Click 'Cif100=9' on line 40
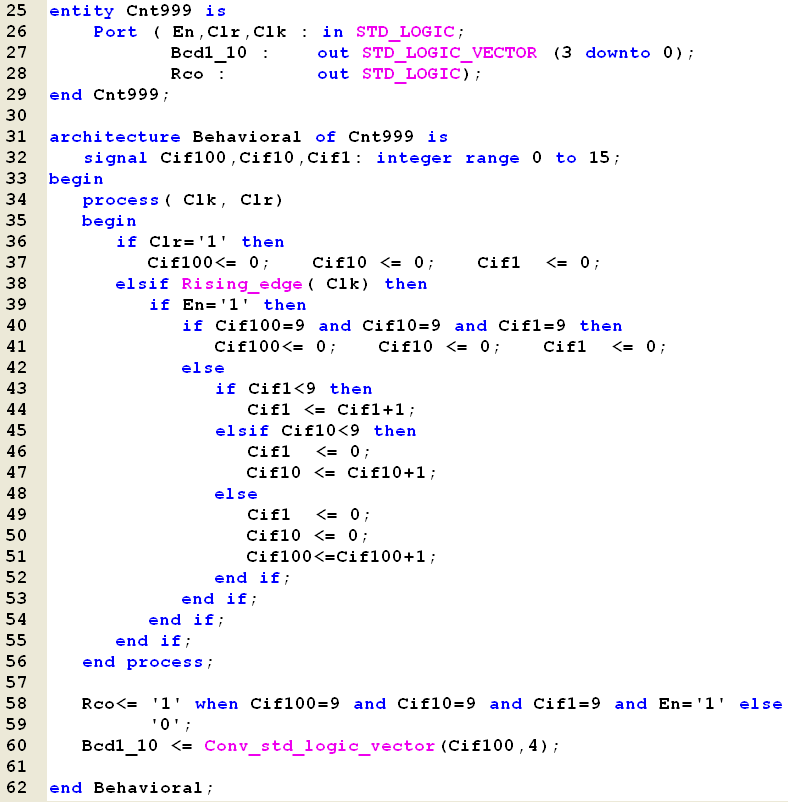The width and height of the screenshot is (788, 802). (x=260, y=326)
